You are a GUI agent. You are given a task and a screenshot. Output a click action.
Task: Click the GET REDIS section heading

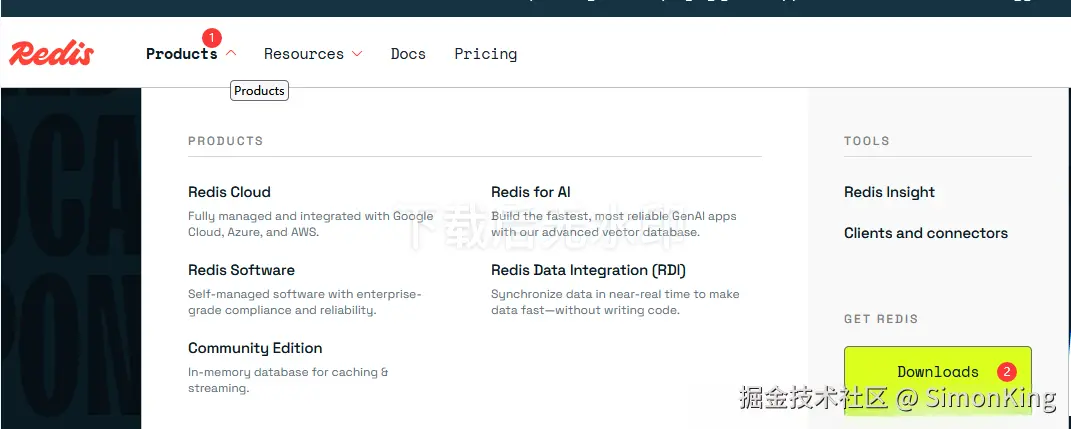click(x=880, y=319)
